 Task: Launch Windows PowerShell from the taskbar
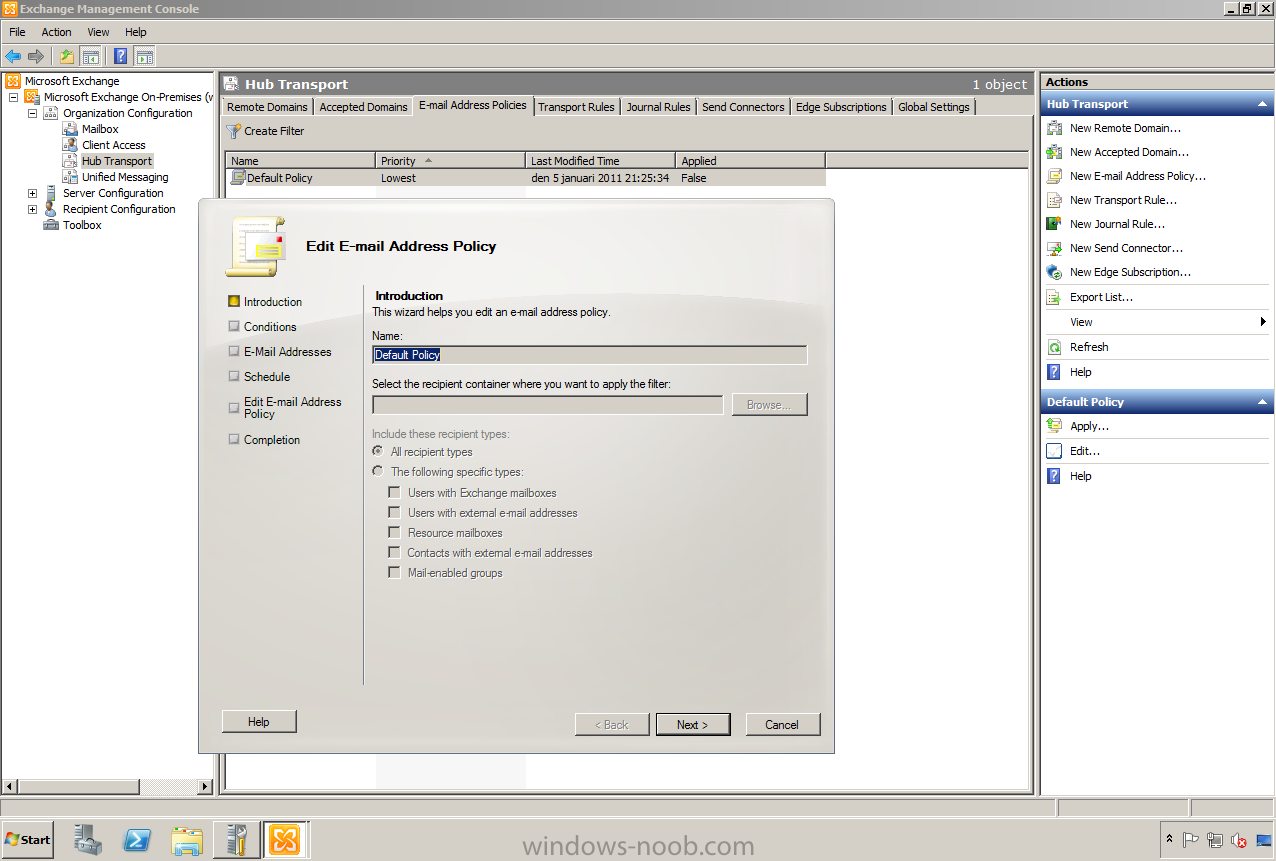pyautogui.click(x=137, y=840)
